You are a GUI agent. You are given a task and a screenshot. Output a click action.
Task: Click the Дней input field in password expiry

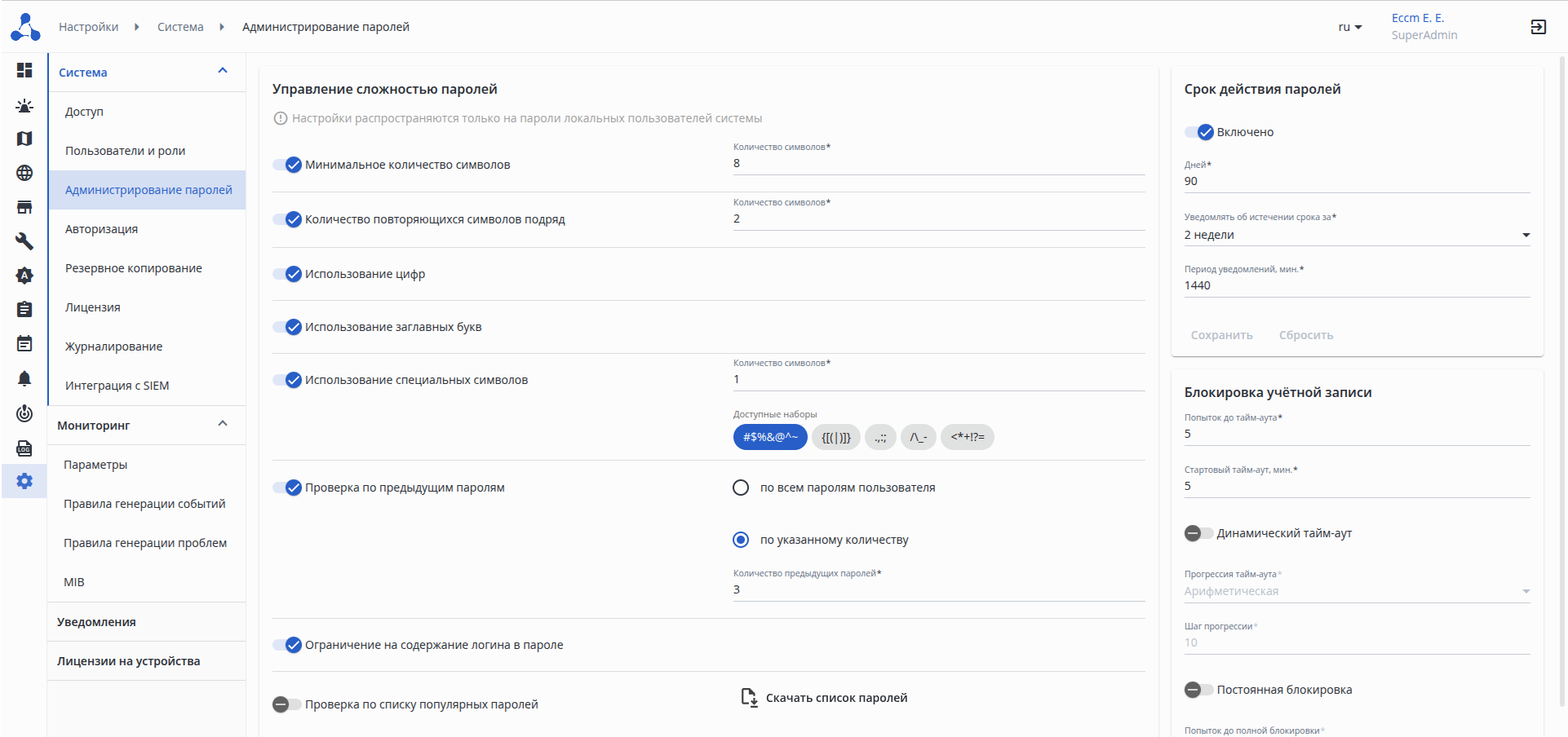tap(1356, 182)
